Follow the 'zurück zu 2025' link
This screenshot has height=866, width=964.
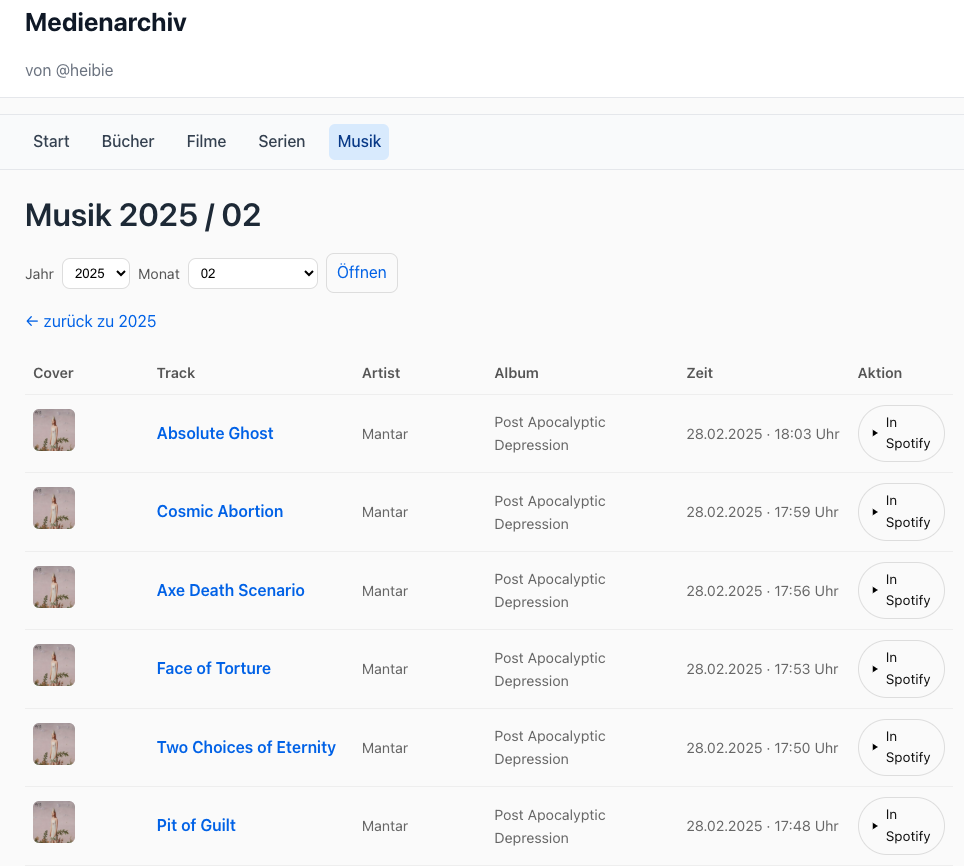click(91, 321)
